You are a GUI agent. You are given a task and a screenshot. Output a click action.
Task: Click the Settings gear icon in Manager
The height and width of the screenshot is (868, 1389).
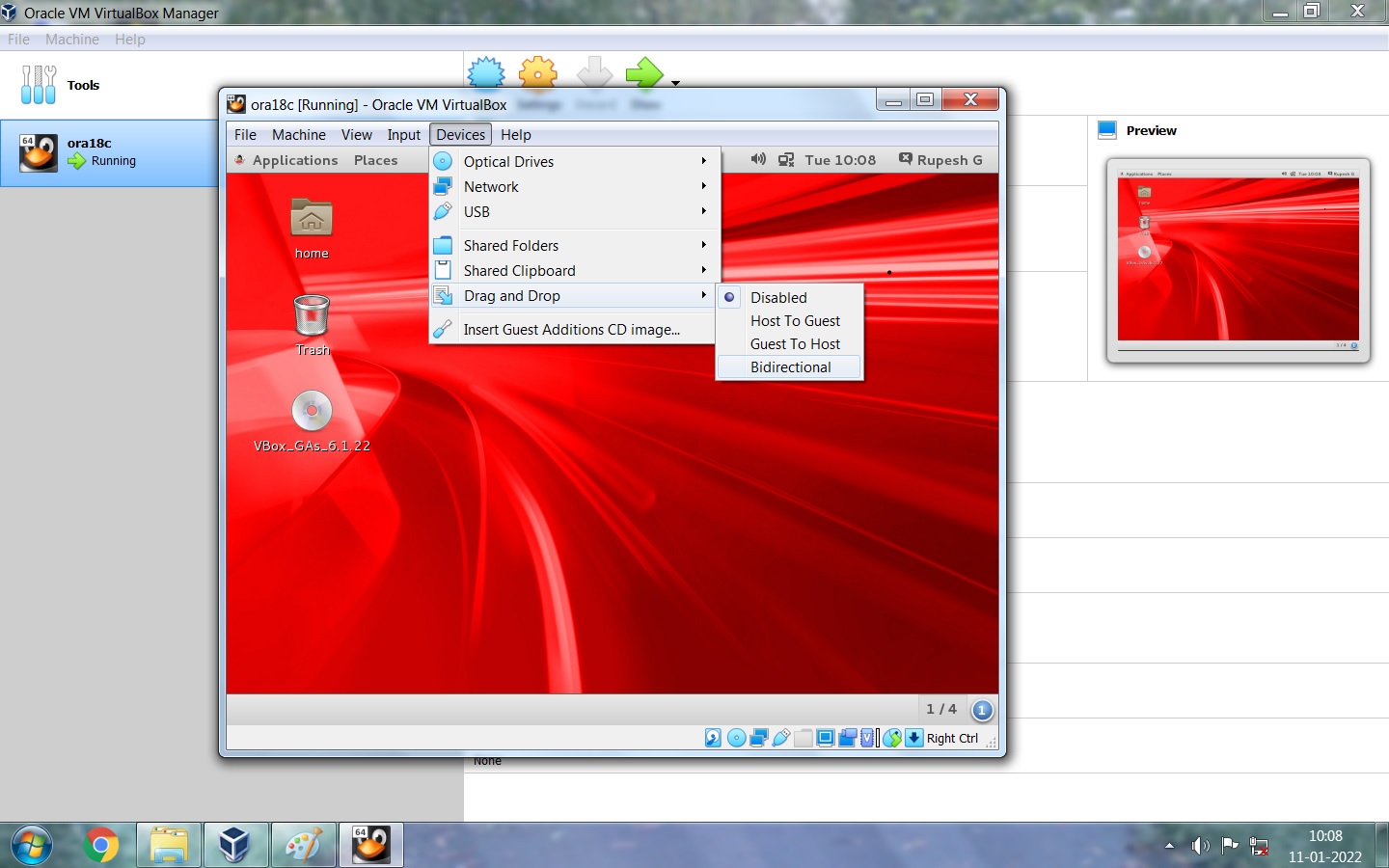pyautogui.click(x=538, y=72)
